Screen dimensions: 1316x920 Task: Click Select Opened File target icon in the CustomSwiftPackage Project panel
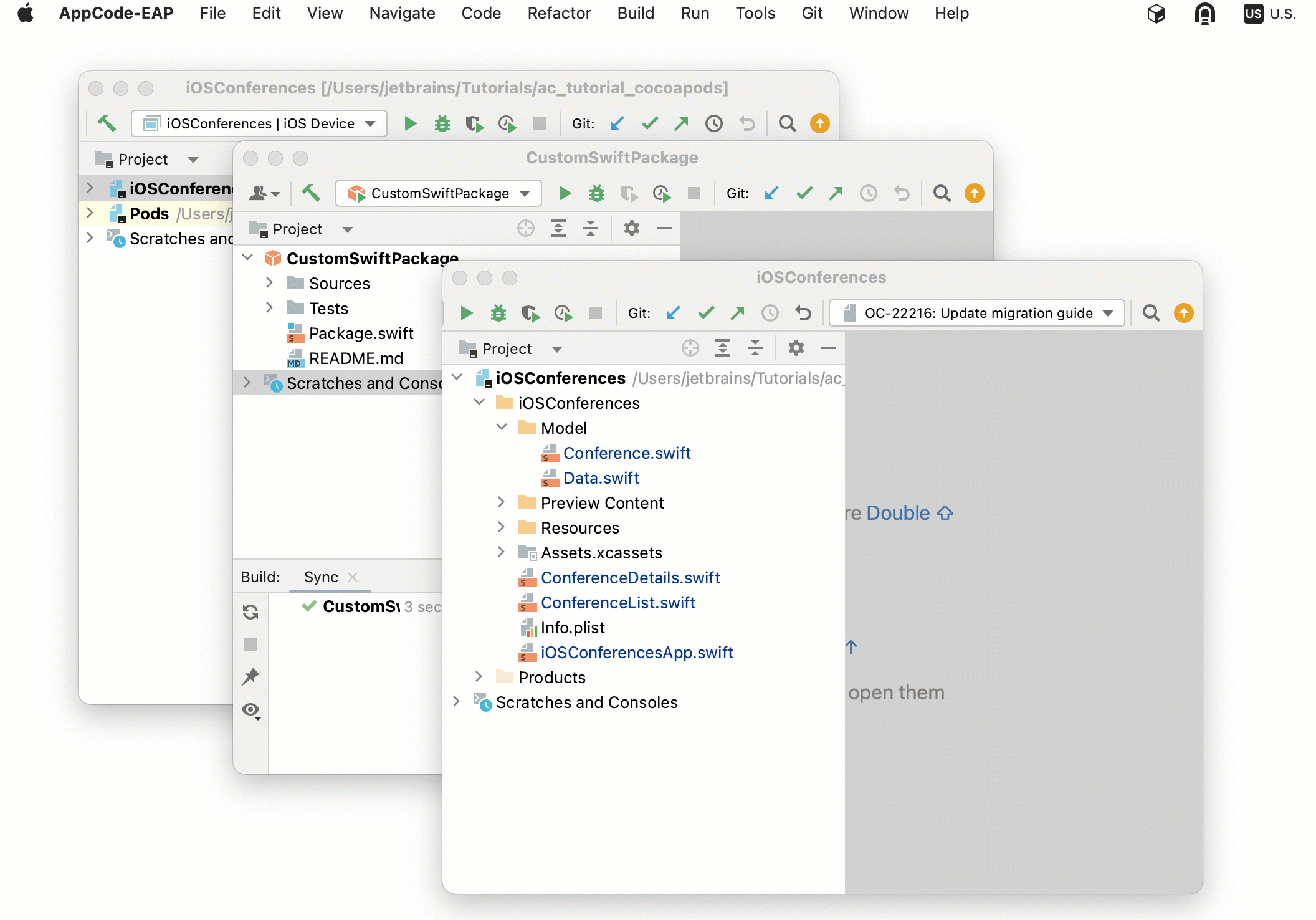(526, 228)
